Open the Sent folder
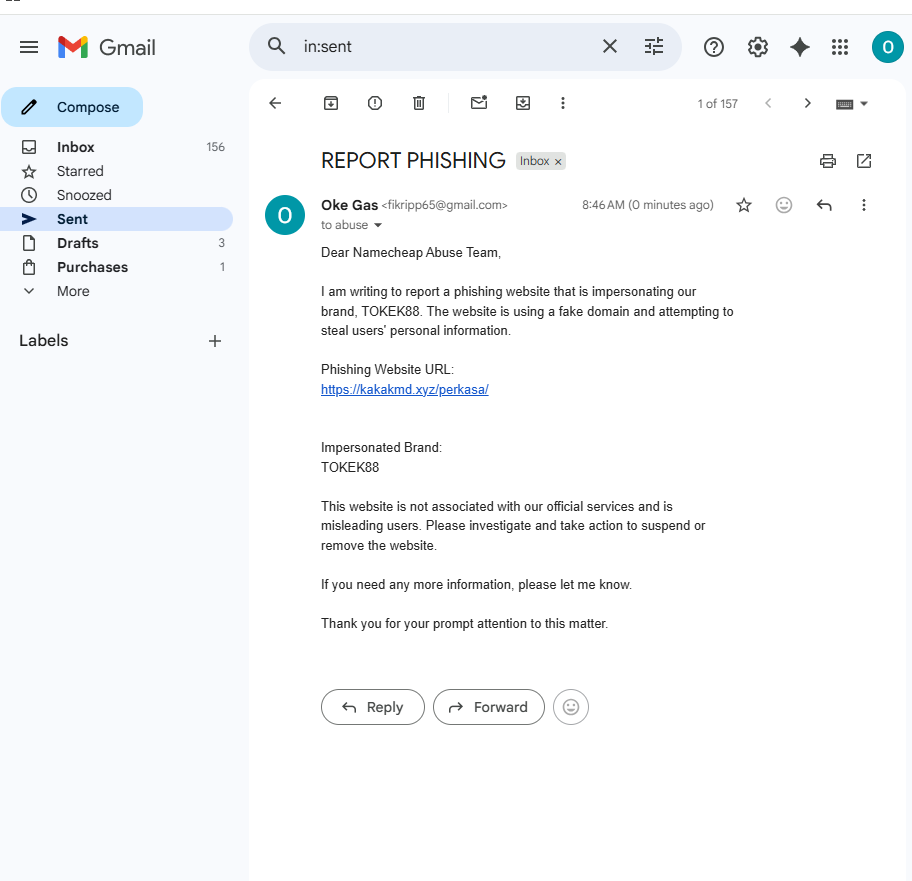Image resolution: width=912 pixels, height=881 pixels. click(x=116, y=219)
